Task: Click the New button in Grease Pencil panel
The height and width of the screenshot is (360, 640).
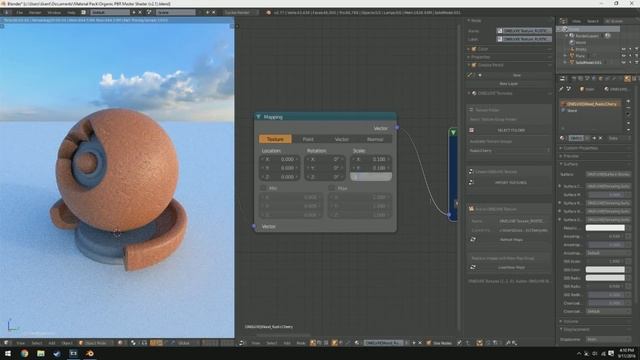Action: pos(517,76)
